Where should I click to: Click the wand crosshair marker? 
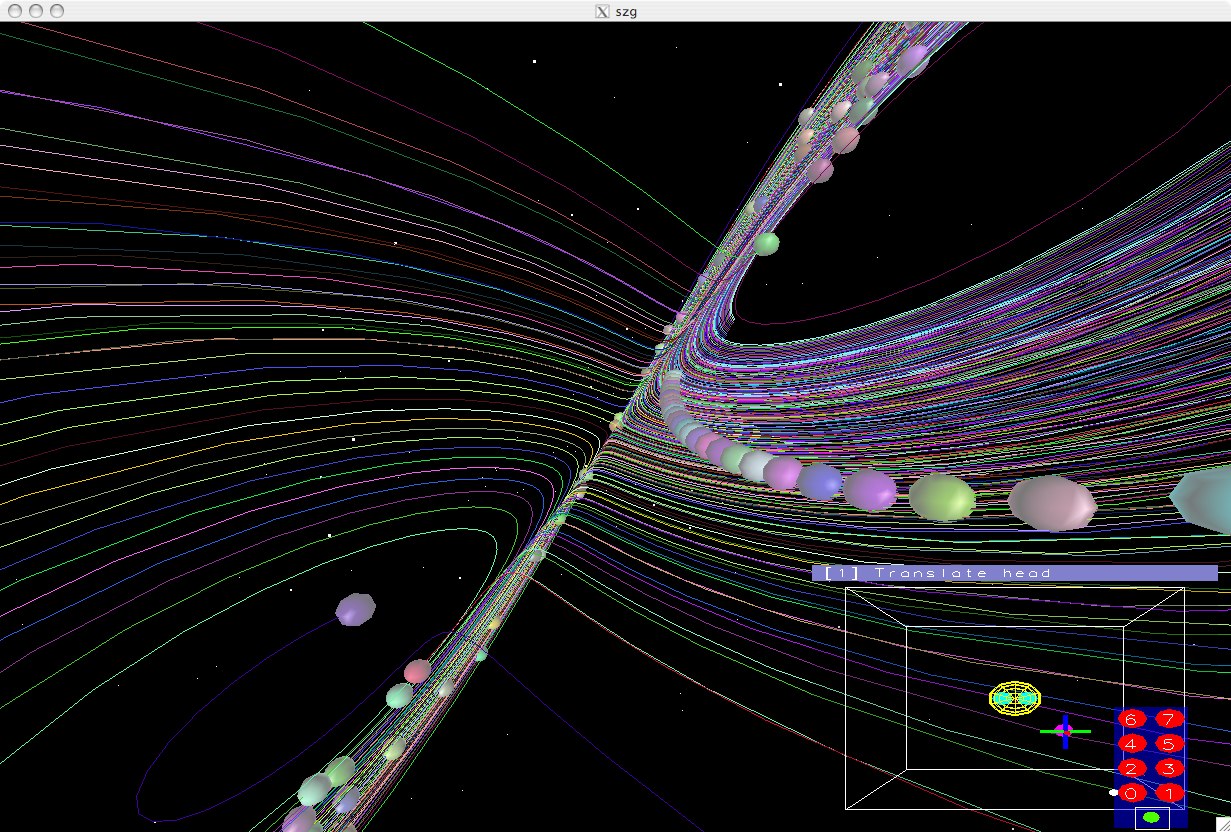click(1064, 731)
